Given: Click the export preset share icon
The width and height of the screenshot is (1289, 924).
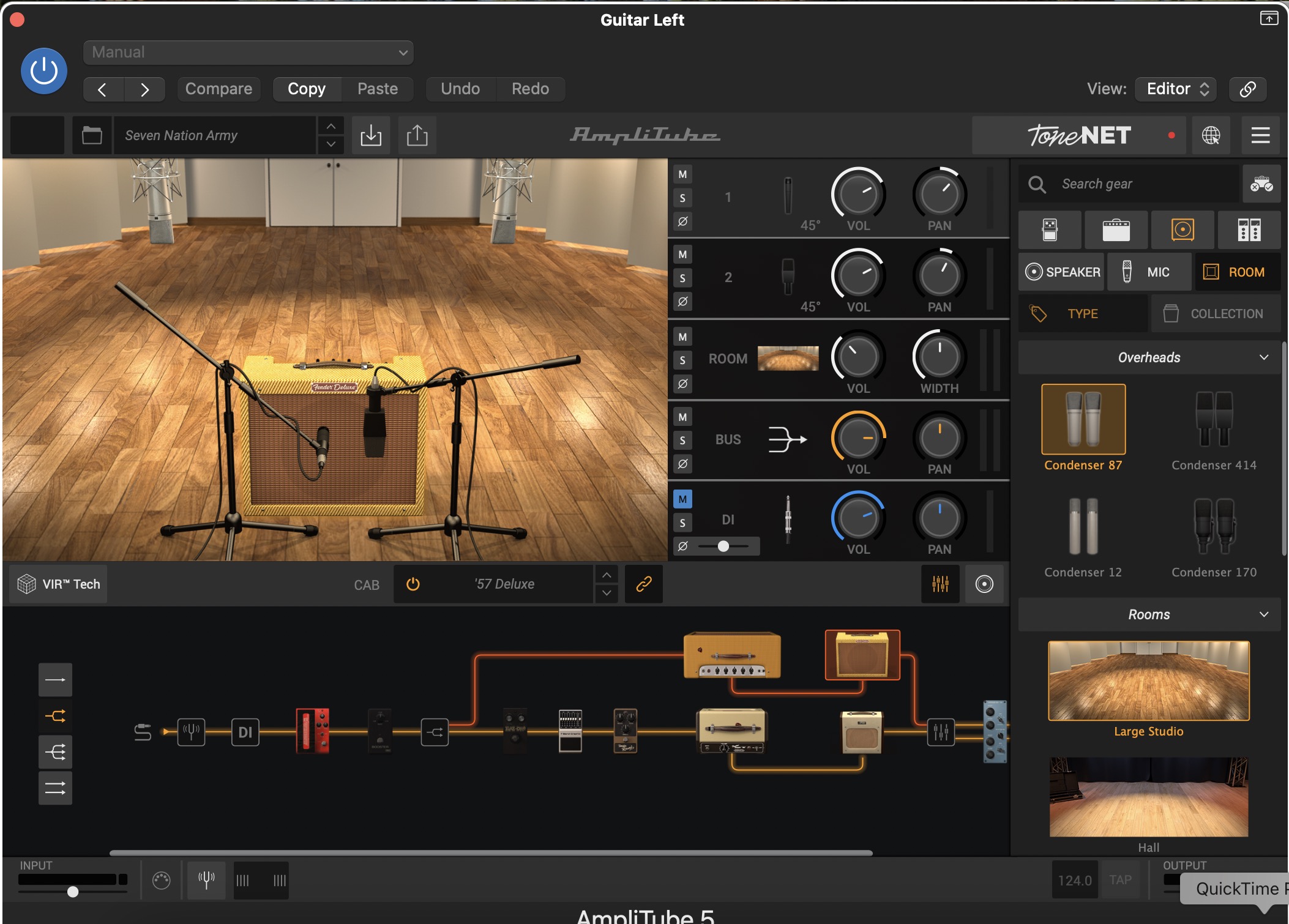Looking at the screenshot, I should pos(417,135).
